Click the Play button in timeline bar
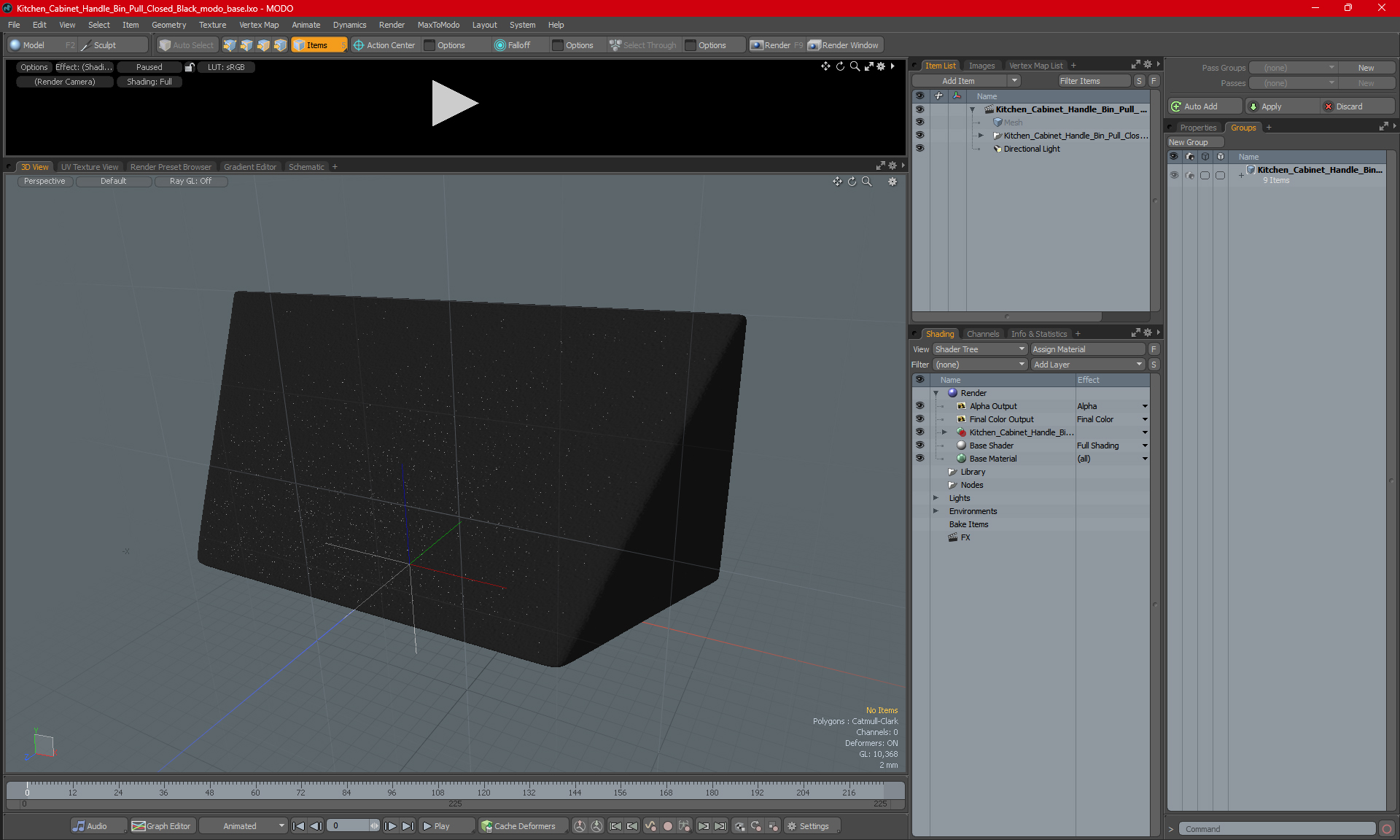The width and height of the screenshot is (1400, 840). click(446, 826)
